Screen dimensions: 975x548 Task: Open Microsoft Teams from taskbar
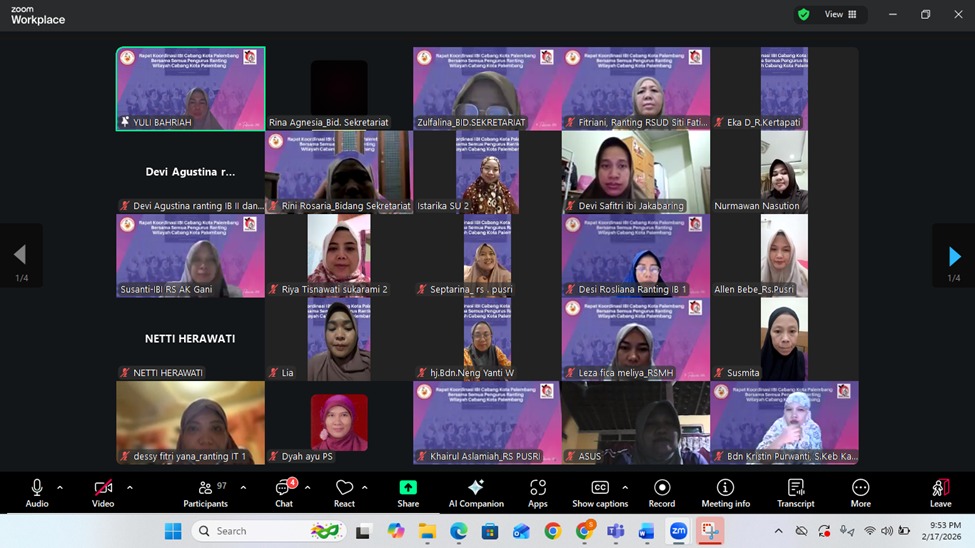[615, 531]
